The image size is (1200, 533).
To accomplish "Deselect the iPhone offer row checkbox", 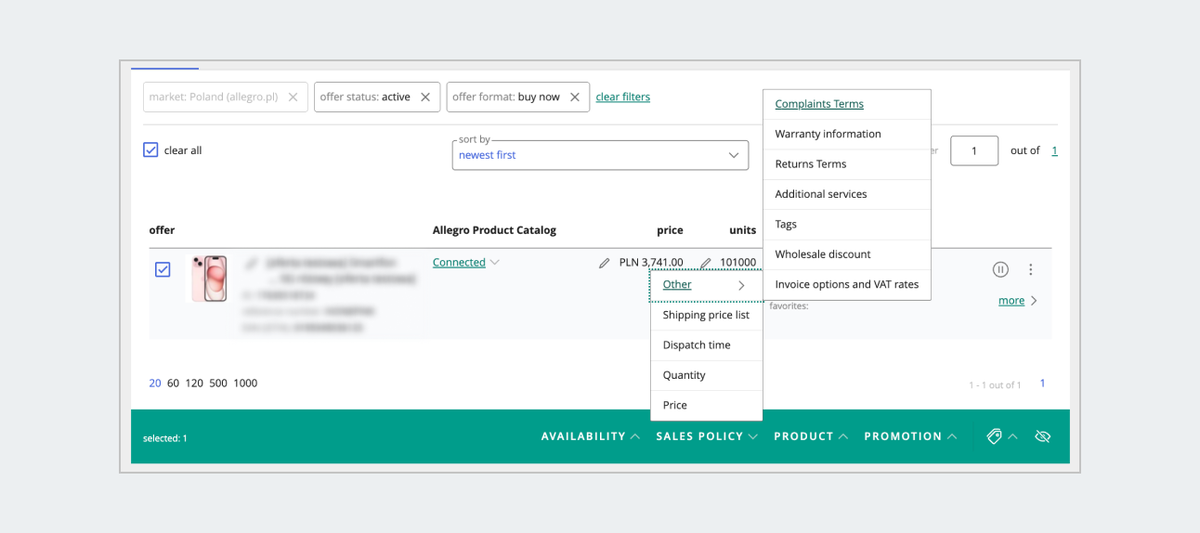I will point(163,269).
